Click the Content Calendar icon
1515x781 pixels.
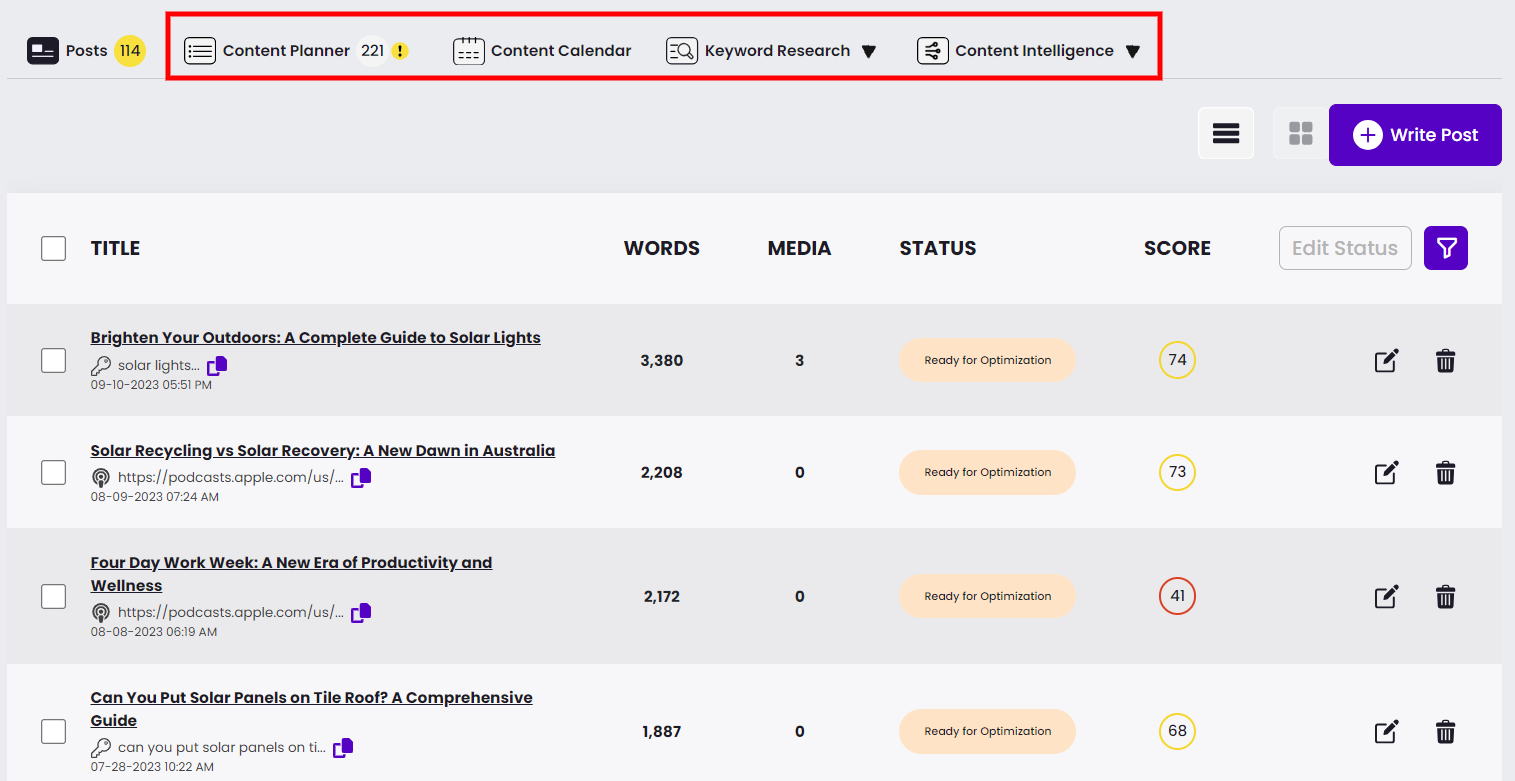[469, 50]
